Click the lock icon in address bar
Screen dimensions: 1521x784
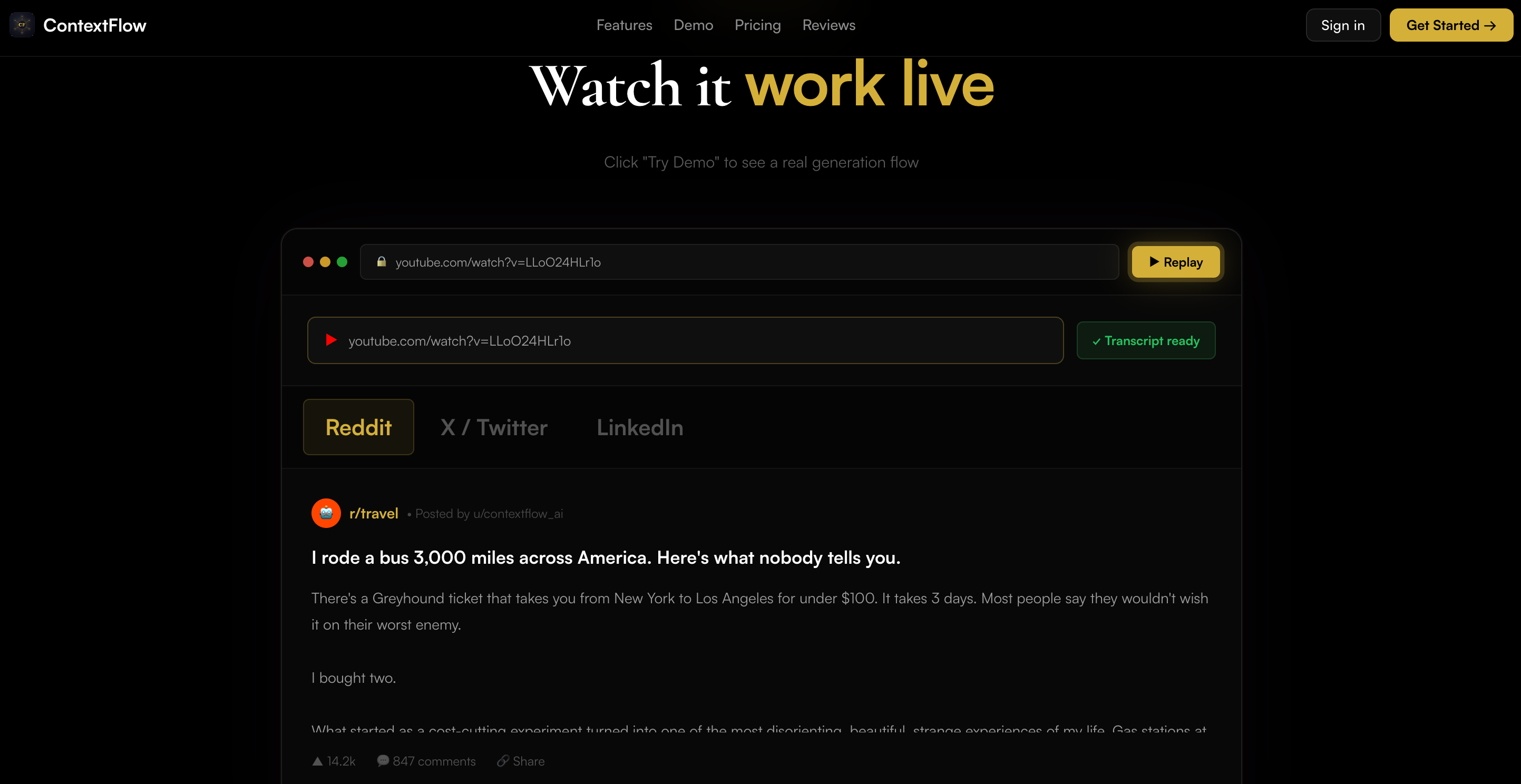(x=382, y=261)
